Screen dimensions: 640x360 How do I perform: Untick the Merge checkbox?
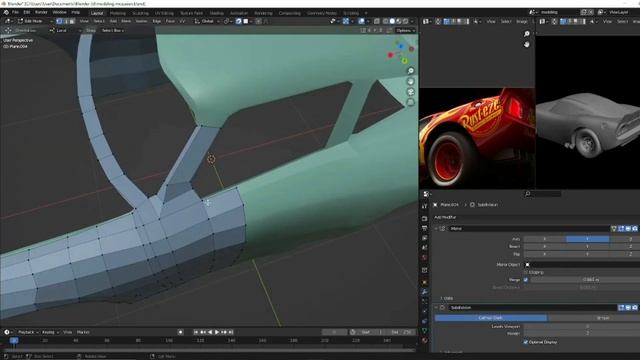[x=526, y=280]
